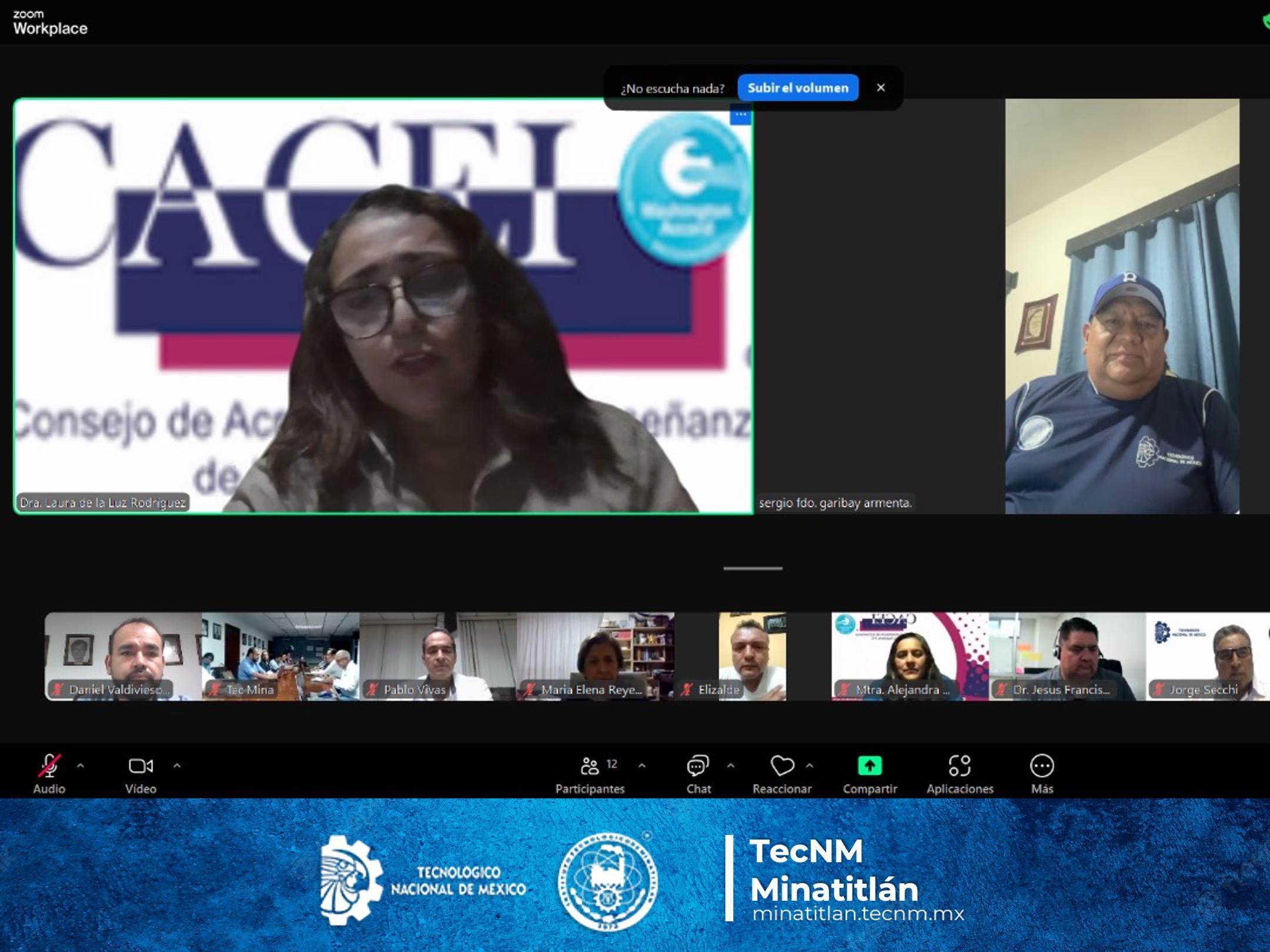Select Maria Elena Reye... participant thumbnail
This screenshot has width=1270, height=952.
596,656
